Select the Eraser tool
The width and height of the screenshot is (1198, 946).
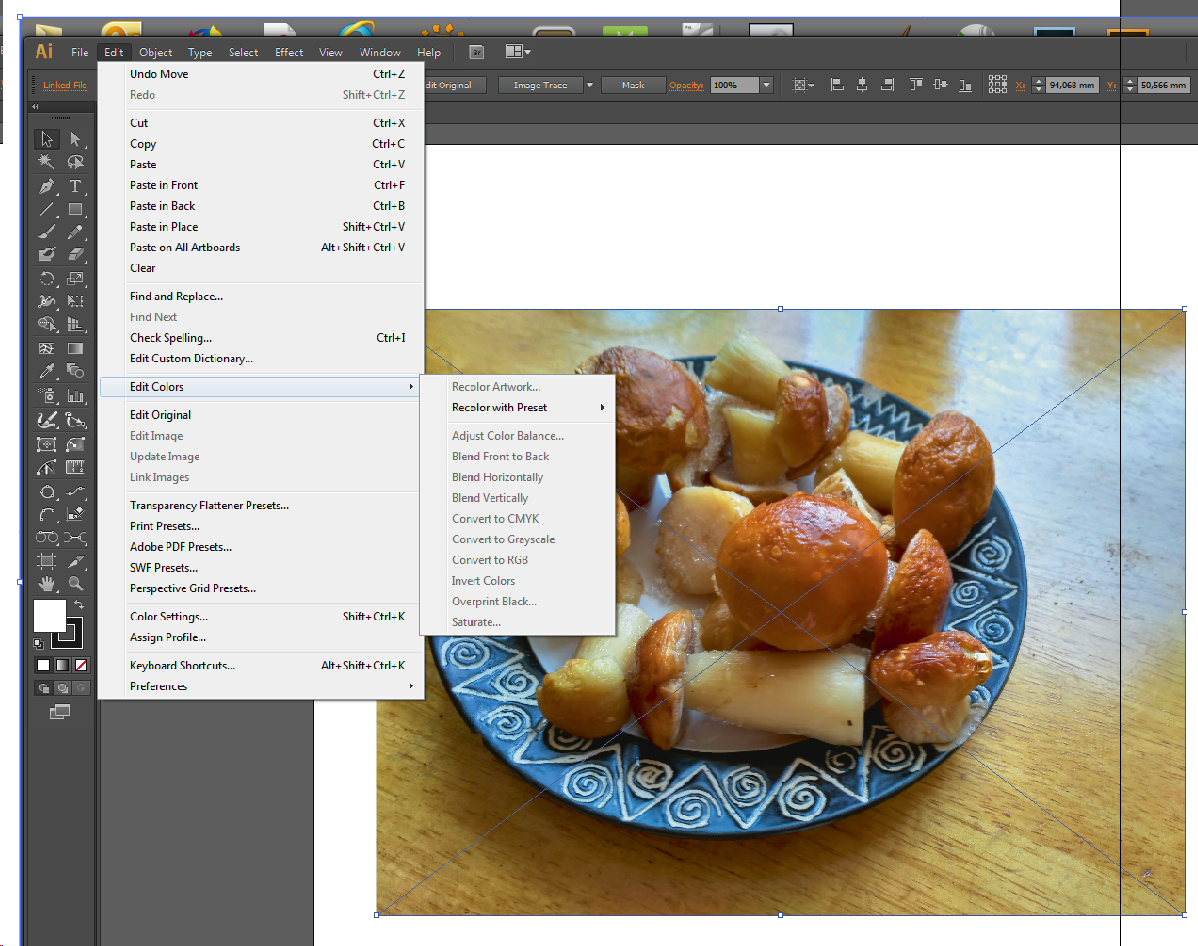(75, 254)
